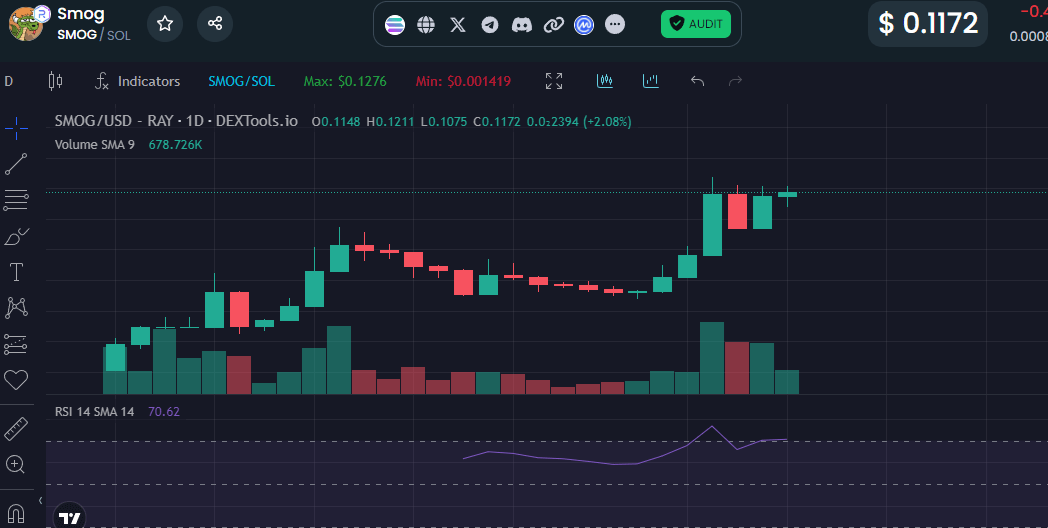Viewport: 1048px width, 528px height.
Task: Open the heart icons tool
Action: pos(16,380)
